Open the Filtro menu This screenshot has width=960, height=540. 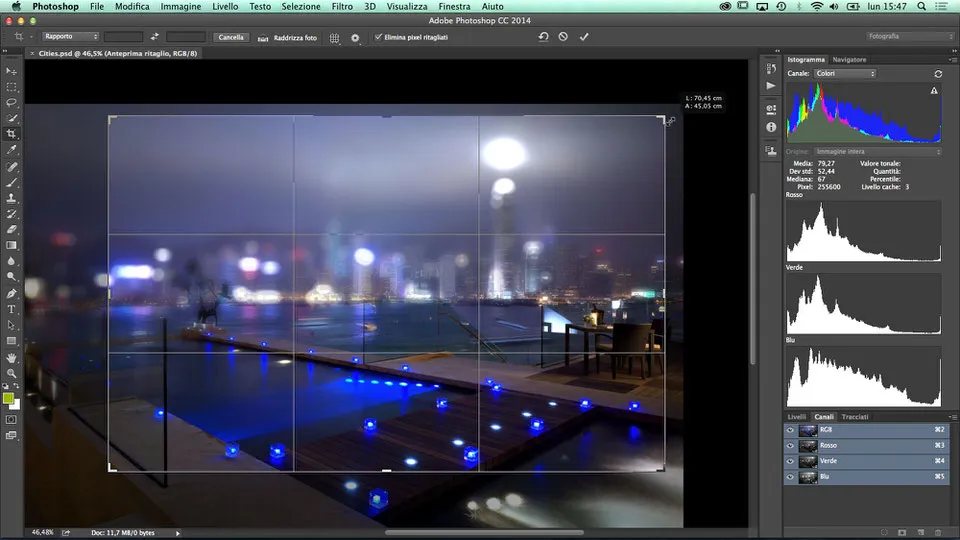[x=342, y=6]
